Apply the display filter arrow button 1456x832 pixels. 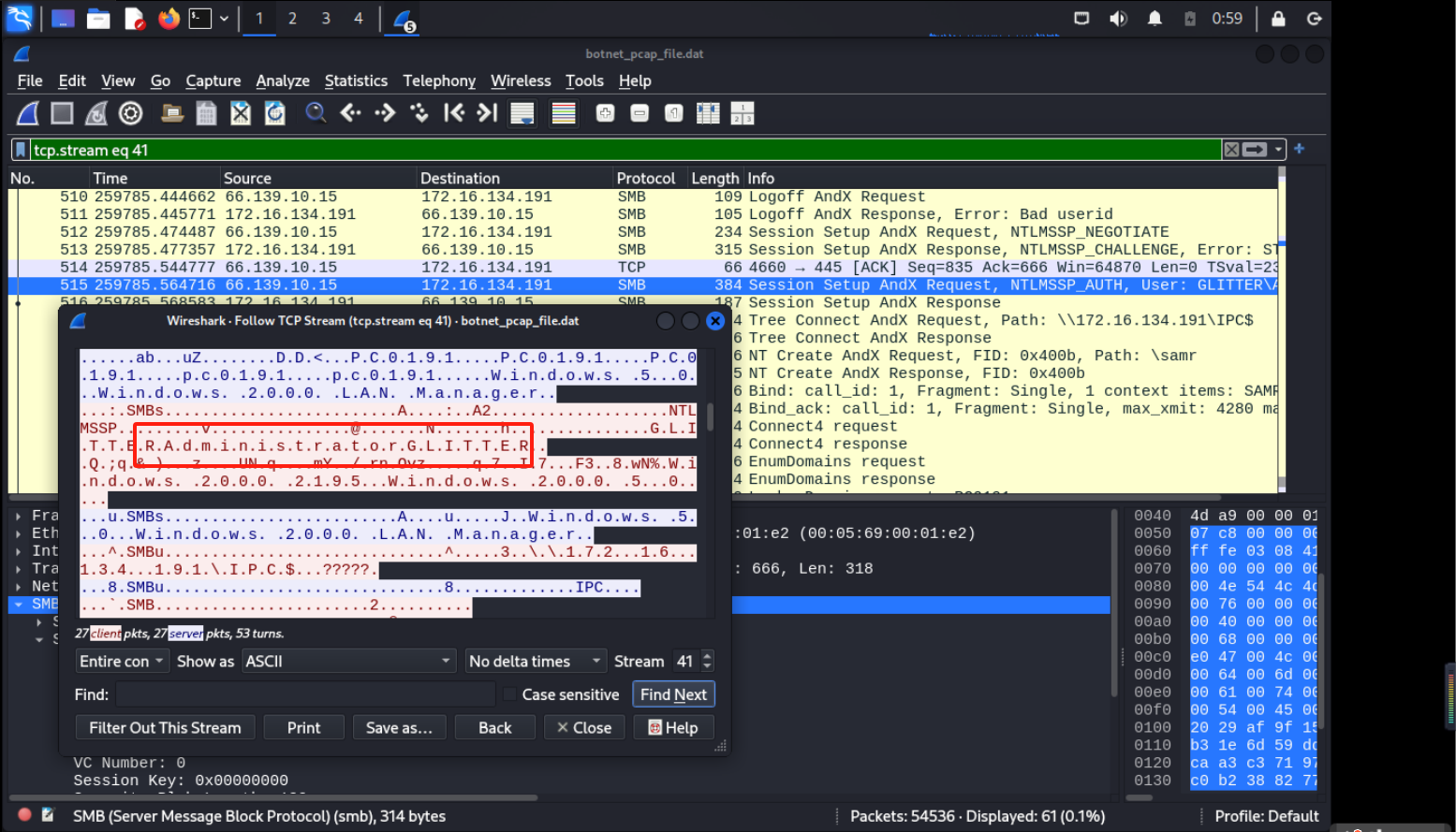[x=1255, y=150]
